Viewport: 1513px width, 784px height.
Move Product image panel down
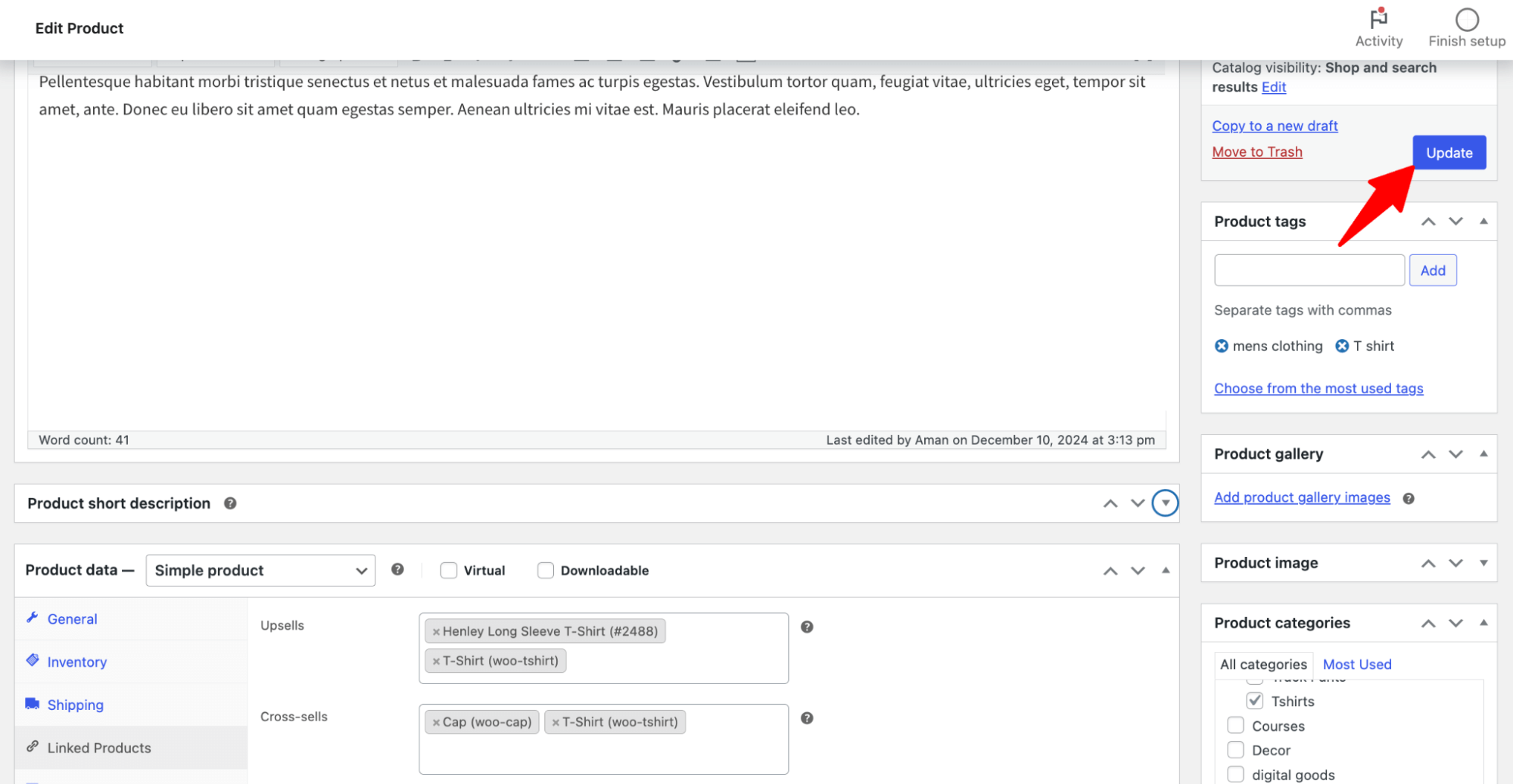point(1455,563)
